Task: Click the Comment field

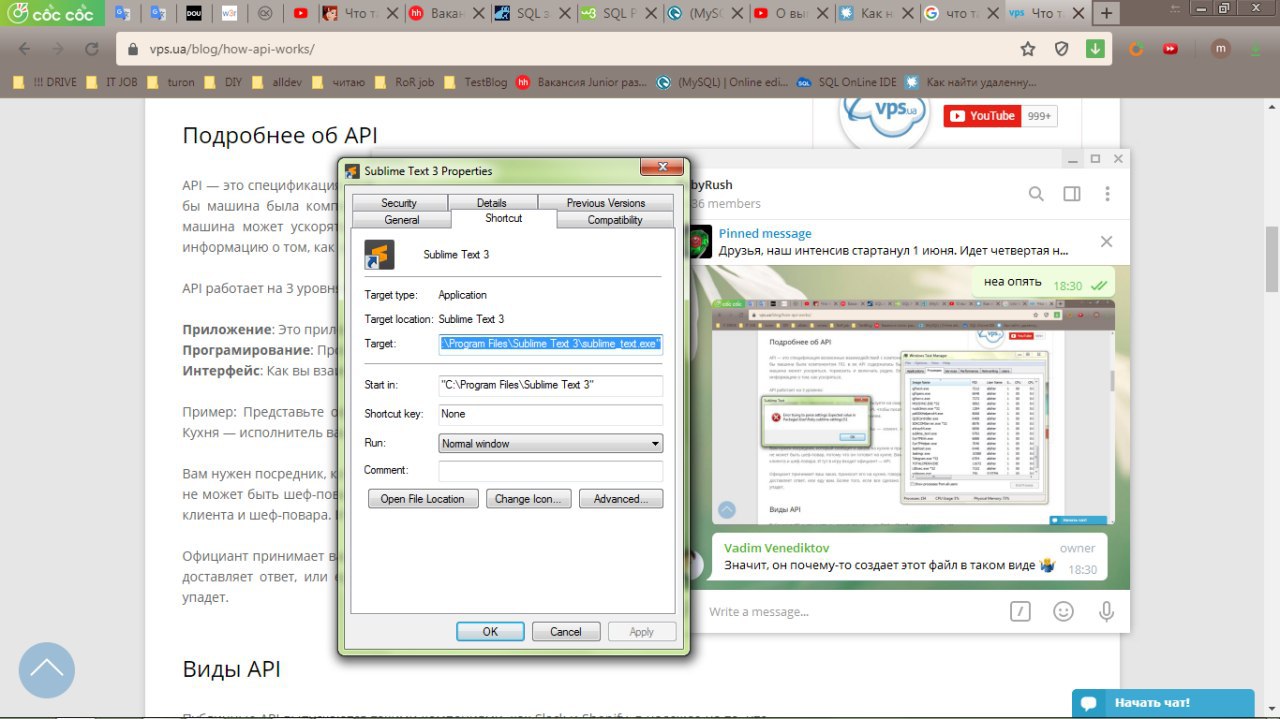Action: point(550,470)
